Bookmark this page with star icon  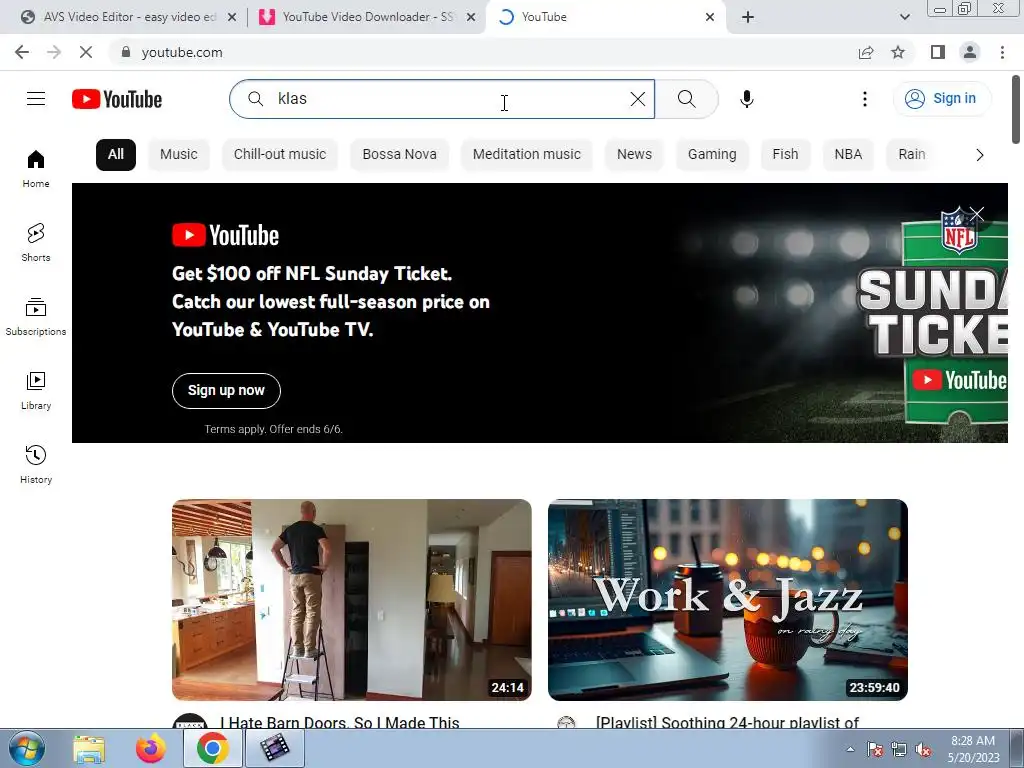[898, 52]
